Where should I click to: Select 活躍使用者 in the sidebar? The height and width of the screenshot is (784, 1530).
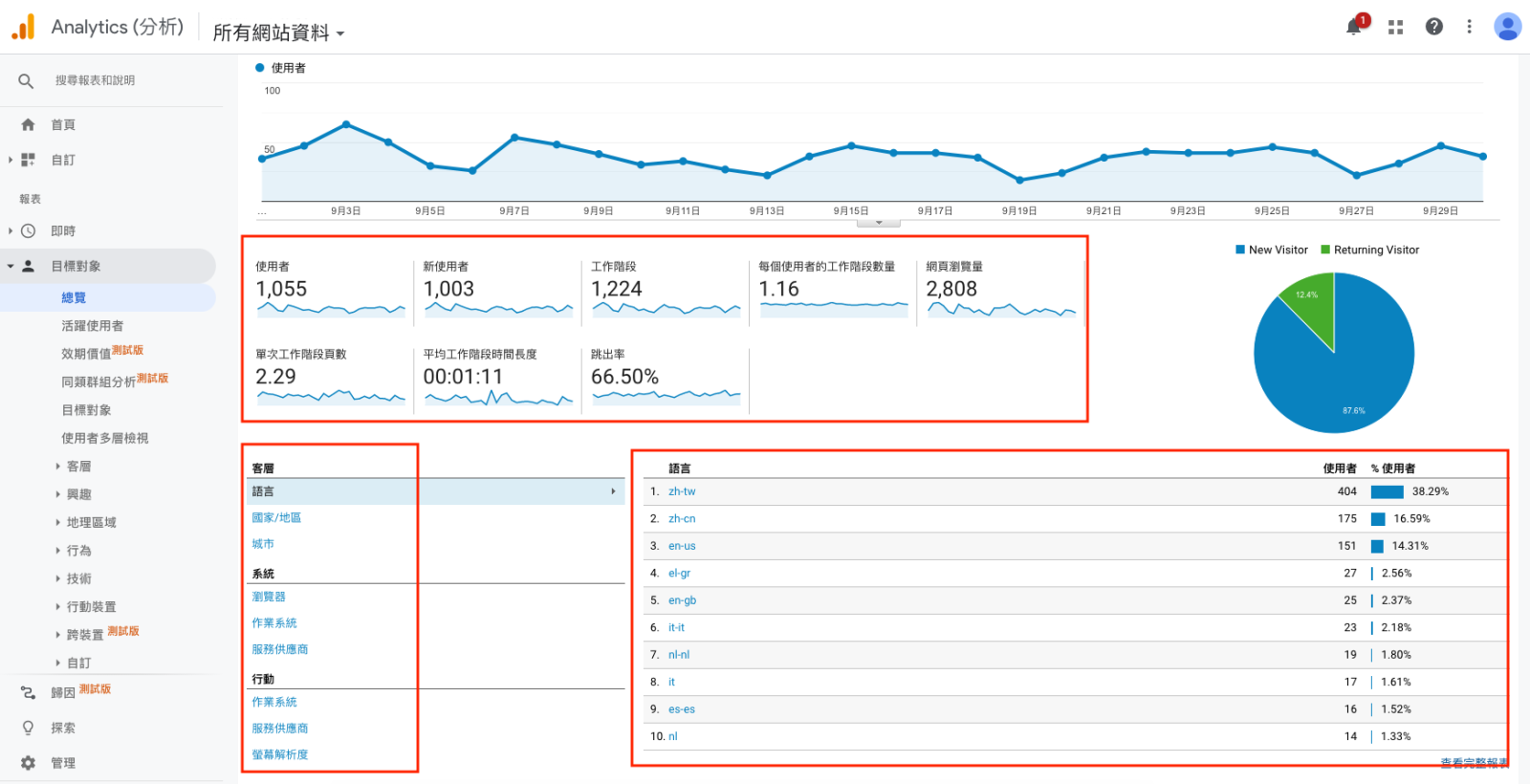point(92,326)
